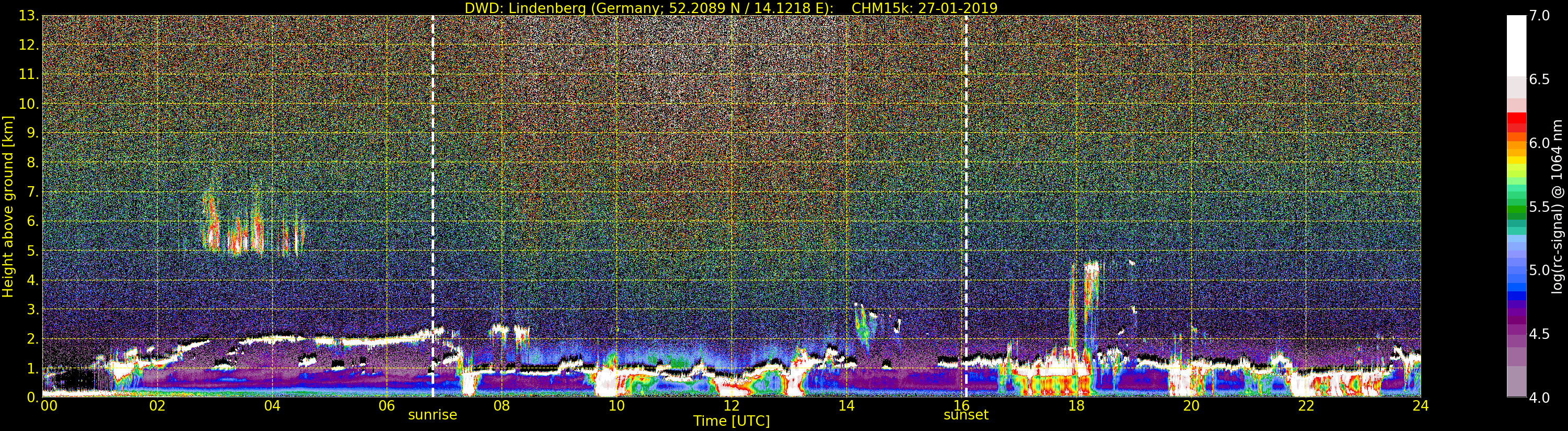Click time axis tick '14'
The width and height of the screenshot is (1568, 431).
pyautogui.click(x=846, y=406)
